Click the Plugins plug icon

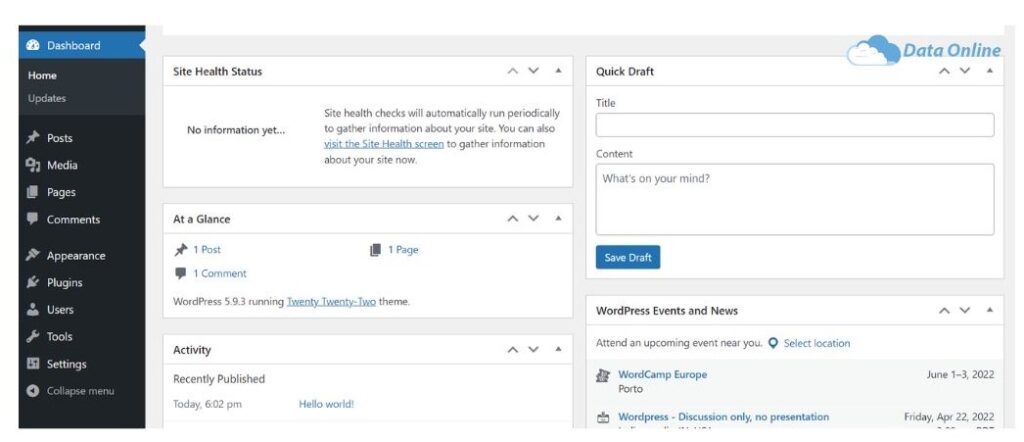click(33, 283)
